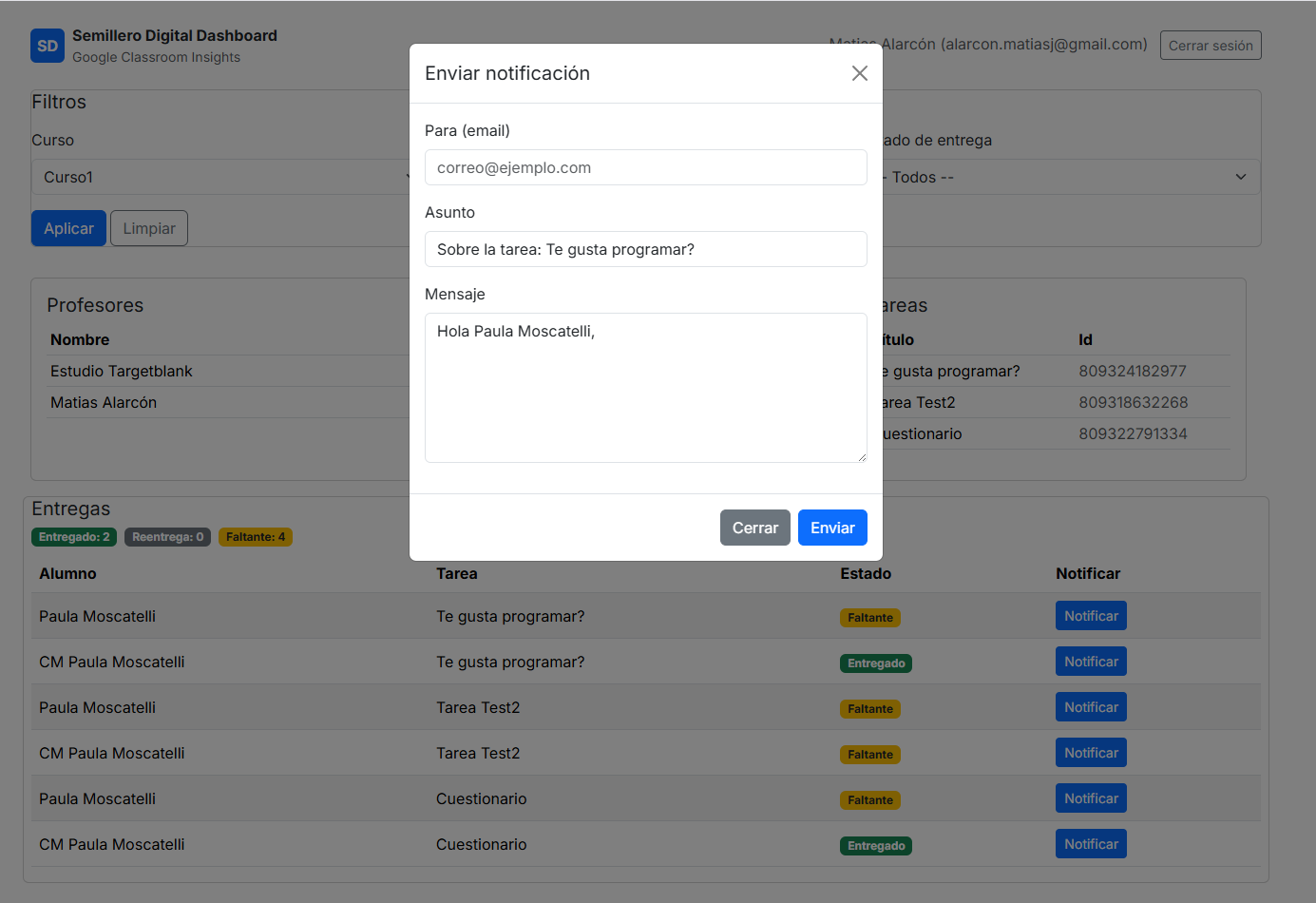Notificar CM Paula Moscatelli for Tarea Test2
The width and height of the screenshot is (1316, 903).
1091,752
